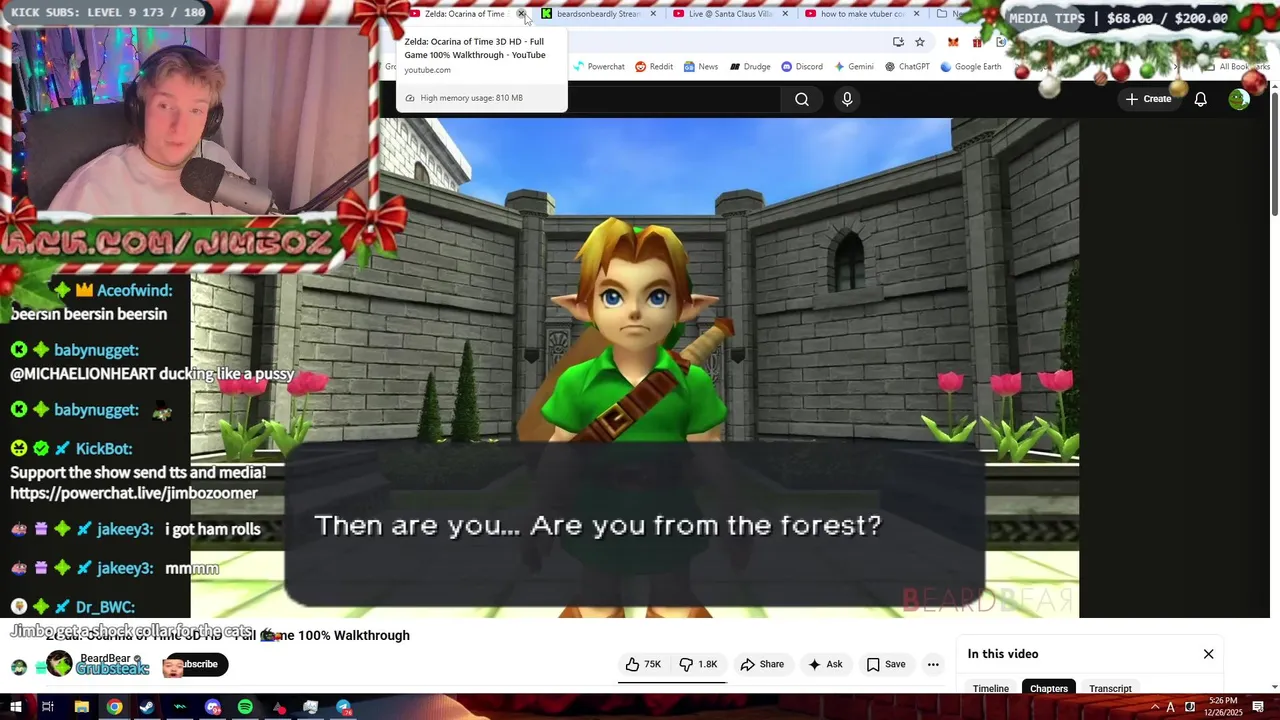
Task: Close the Zelda: Ocarina of Time tab
Action: pos(521,14)
